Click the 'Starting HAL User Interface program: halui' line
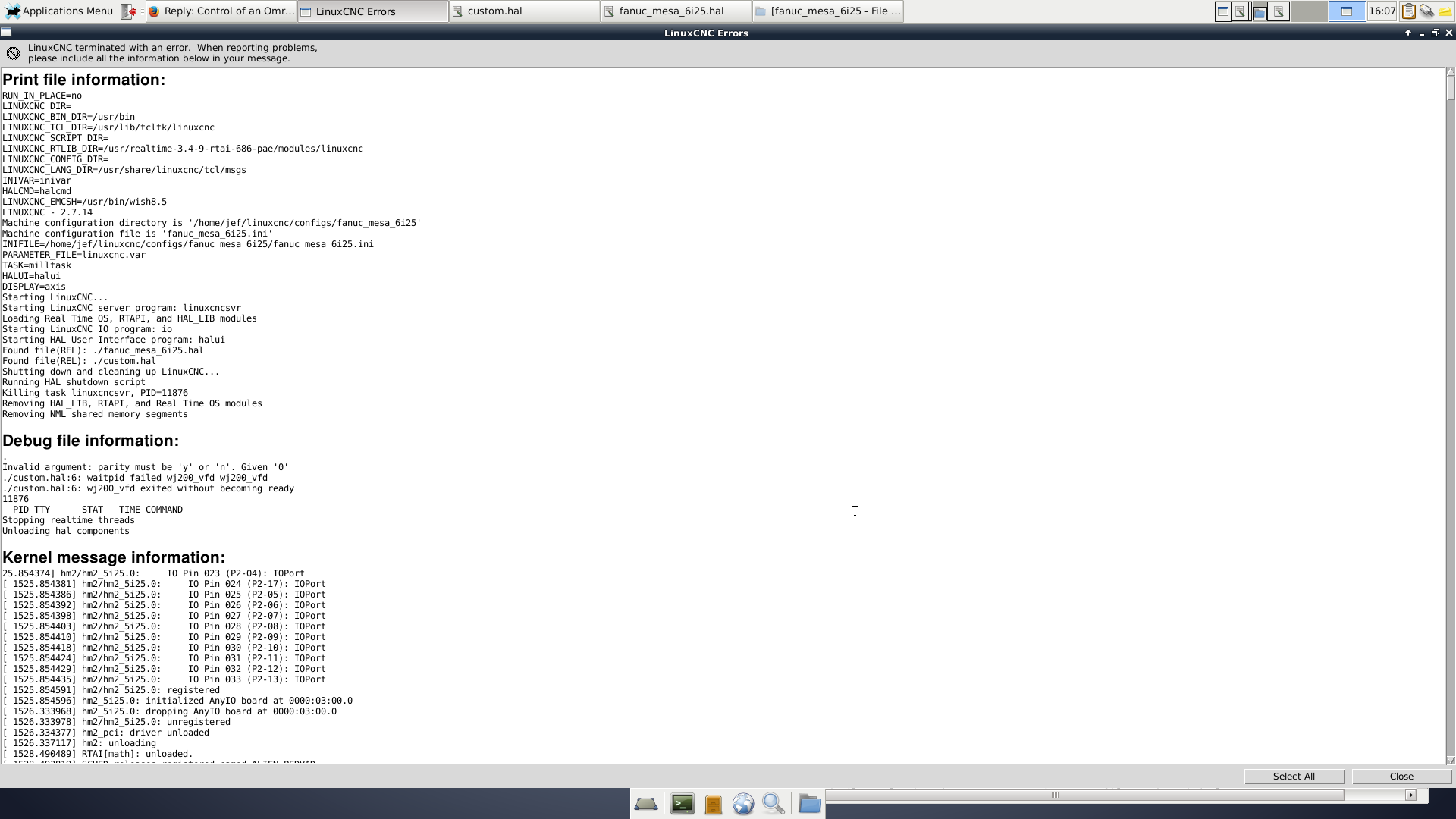 point(114,340)
